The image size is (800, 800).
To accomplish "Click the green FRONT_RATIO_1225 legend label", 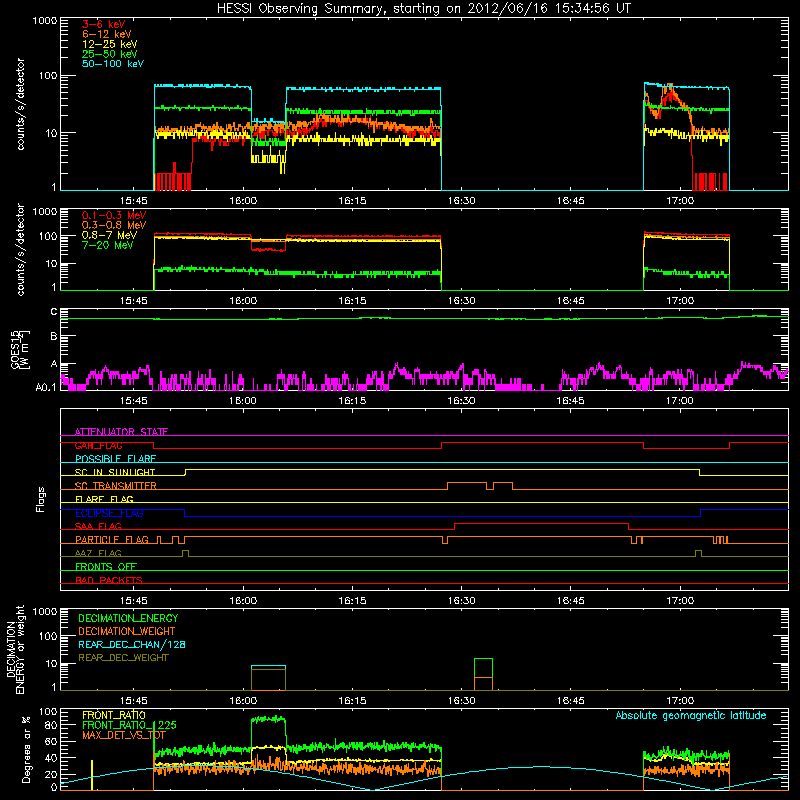I will [129, 725].
